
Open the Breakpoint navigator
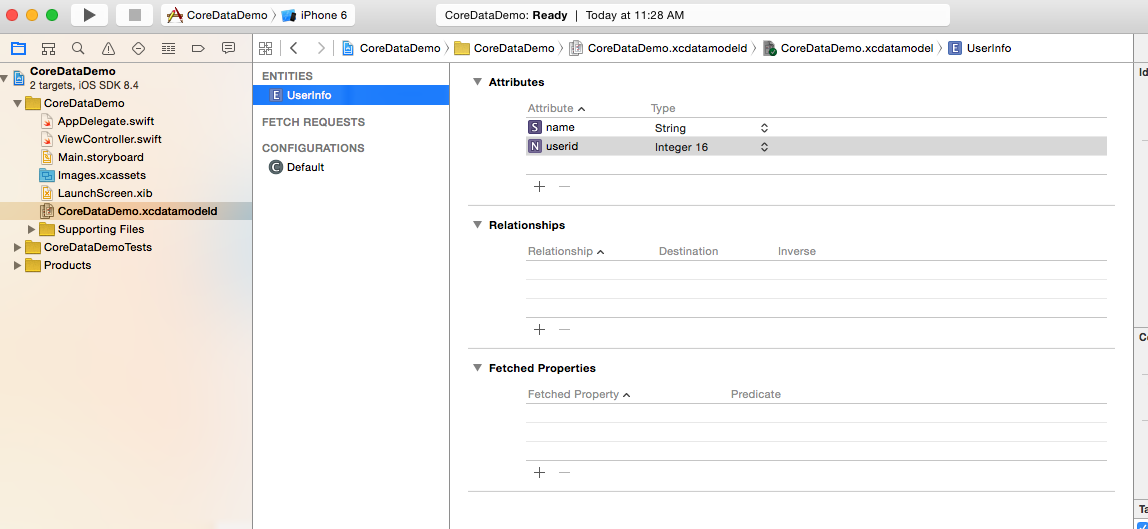(198, 48)
